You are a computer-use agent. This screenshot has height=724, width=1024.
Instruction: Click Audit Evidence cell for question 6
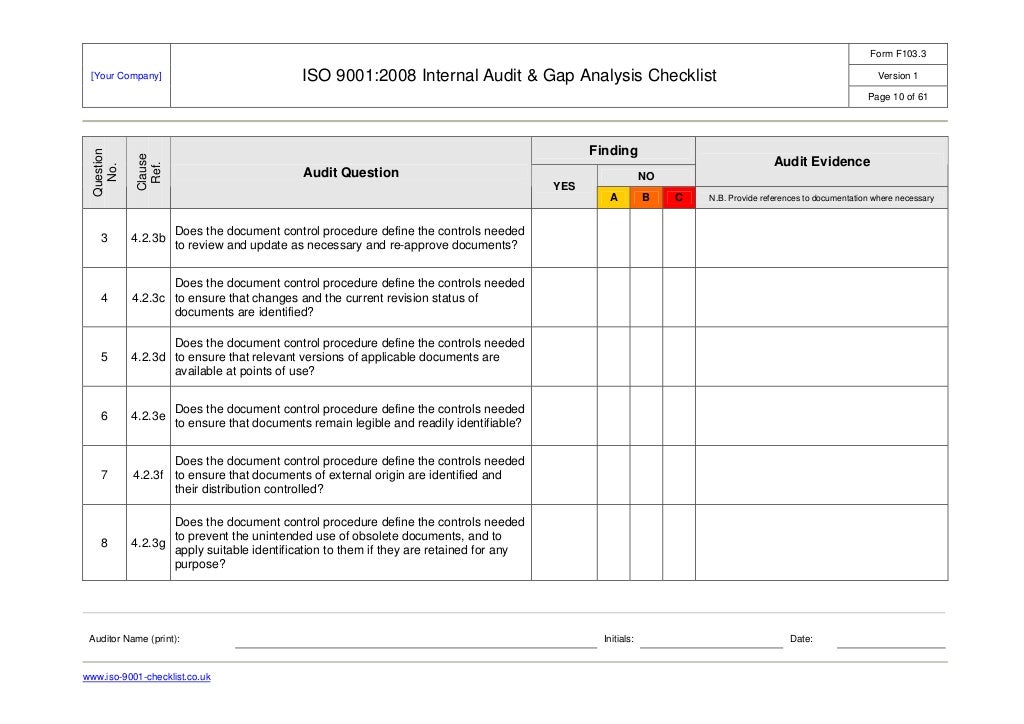[822, 416]
